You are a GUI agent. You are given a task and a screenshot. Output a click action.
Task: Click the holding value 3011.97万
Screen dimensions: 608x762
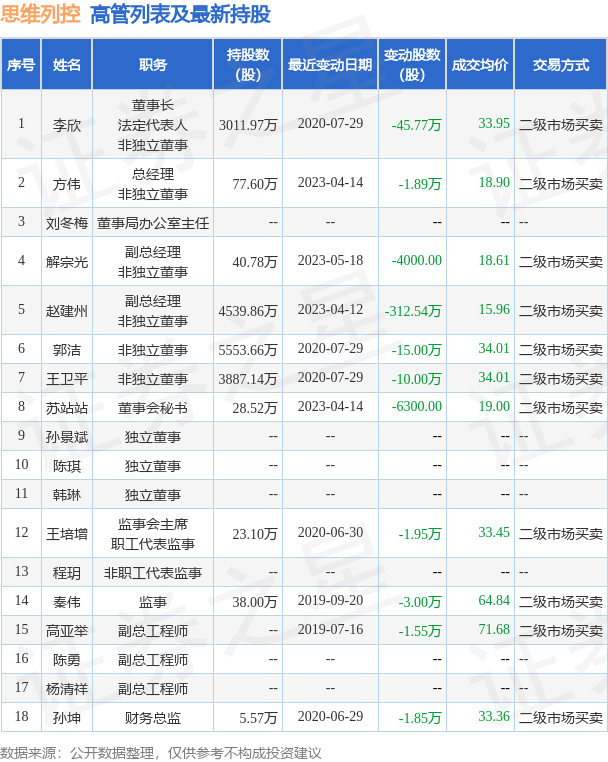tap(248, 125)
